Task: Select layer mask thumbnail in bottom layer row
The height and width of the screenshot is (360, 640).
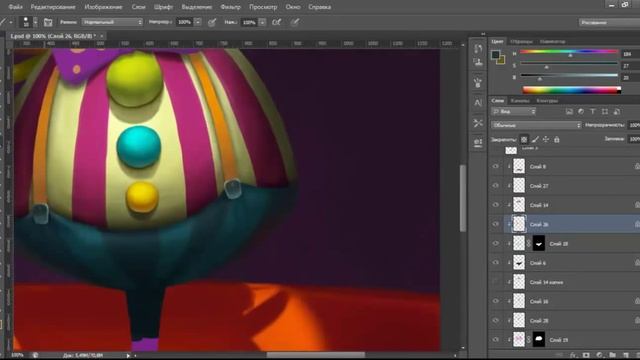Action: coord(539,340)
